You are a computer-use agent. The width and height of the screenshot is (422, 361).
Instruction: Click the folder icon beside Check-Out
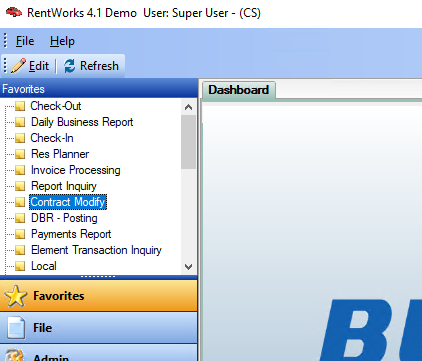20,106
